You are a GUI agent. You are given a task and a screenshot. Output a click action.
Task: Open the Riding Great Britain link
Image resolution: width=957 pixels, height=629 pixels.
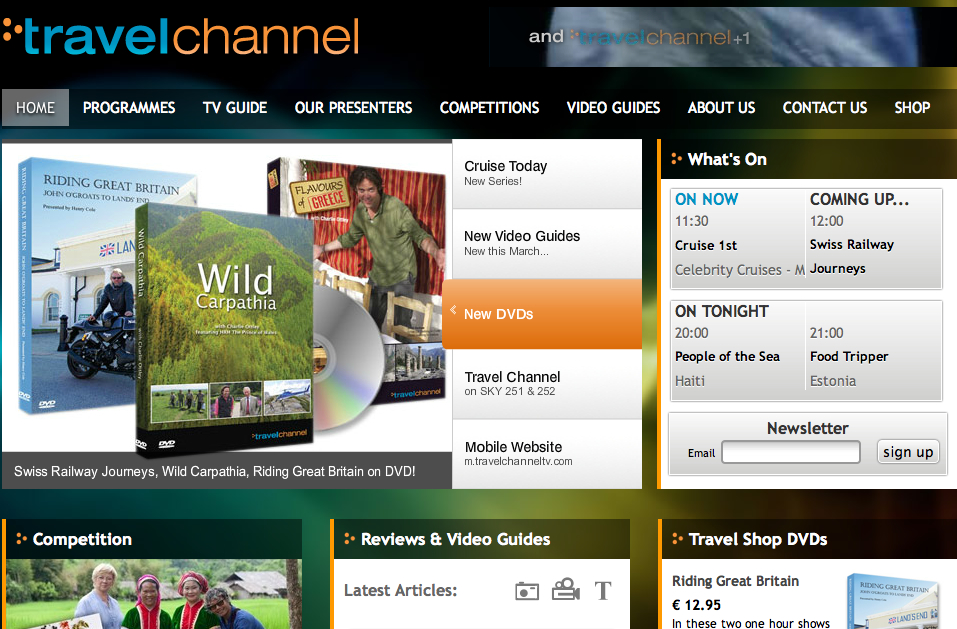[735, 580]
